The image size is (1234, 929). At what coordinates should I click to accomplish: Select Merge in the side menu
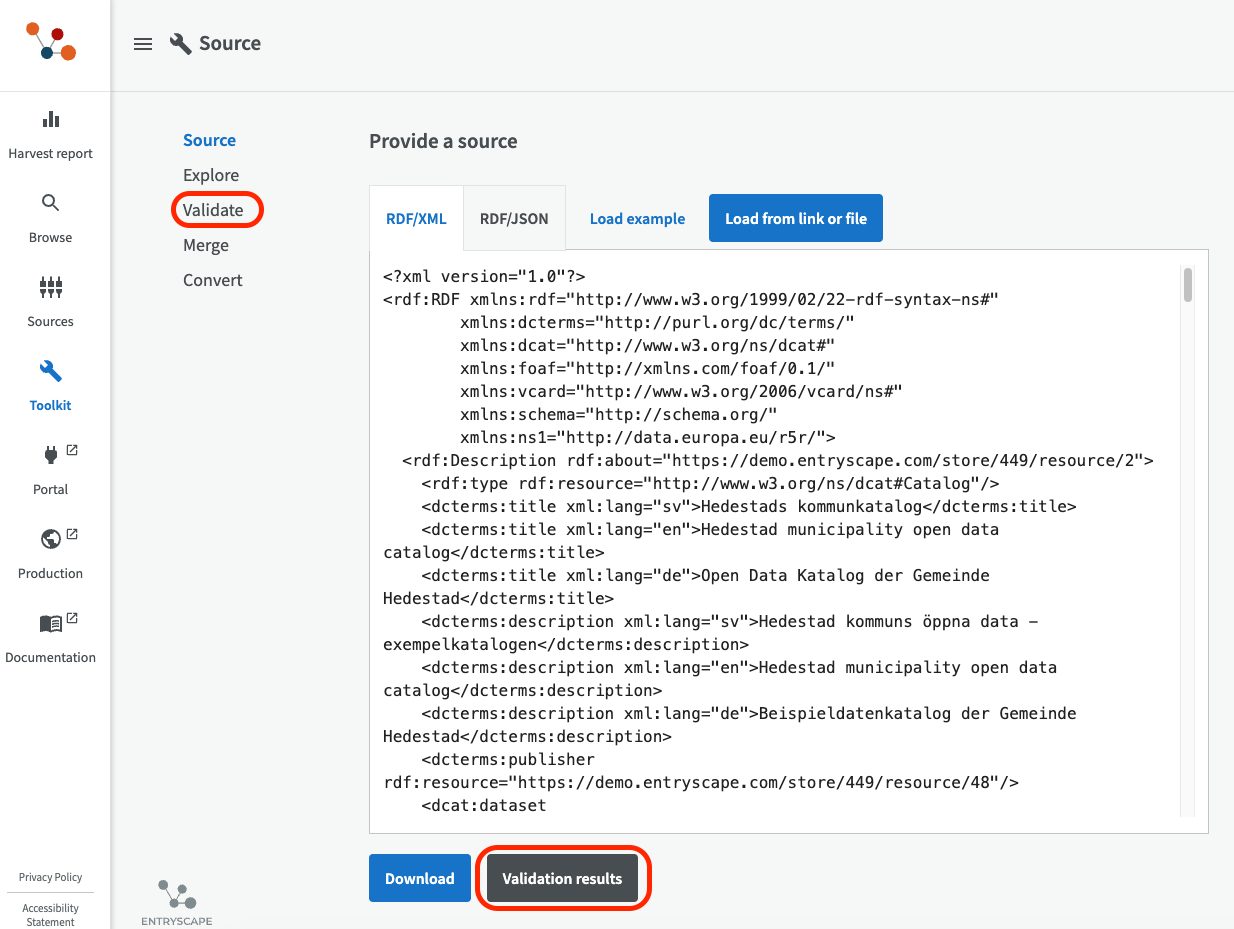206,245
